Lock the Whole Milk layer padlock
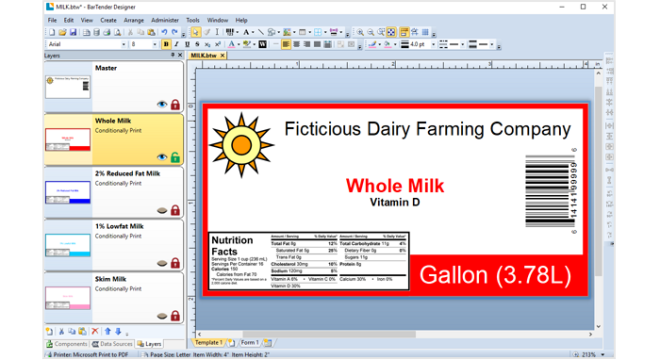660x360 pixels. click(x=175, y=157)
